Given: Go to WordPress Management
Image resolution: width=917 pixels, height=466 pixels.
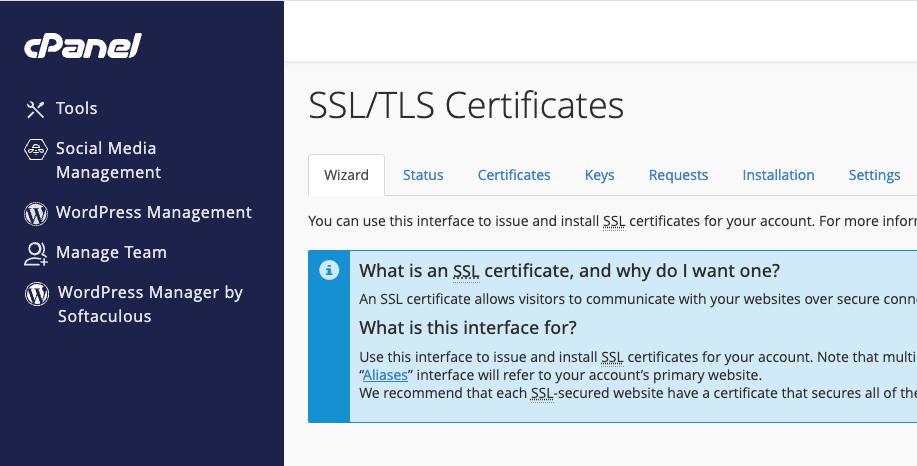Looking at the screenshot, I should tap(154, 212).
